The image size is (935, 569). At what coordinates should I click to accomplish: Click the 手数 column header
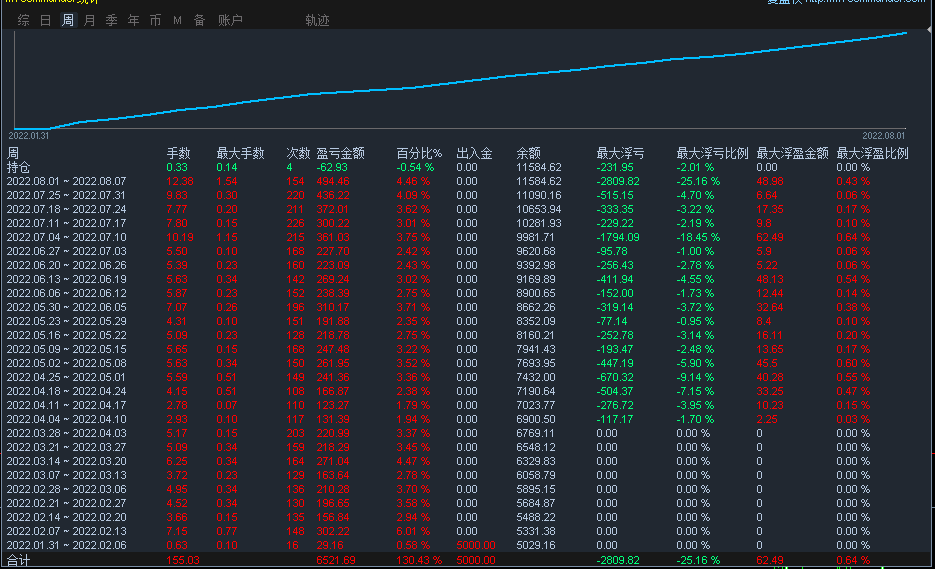click(178, 153)
